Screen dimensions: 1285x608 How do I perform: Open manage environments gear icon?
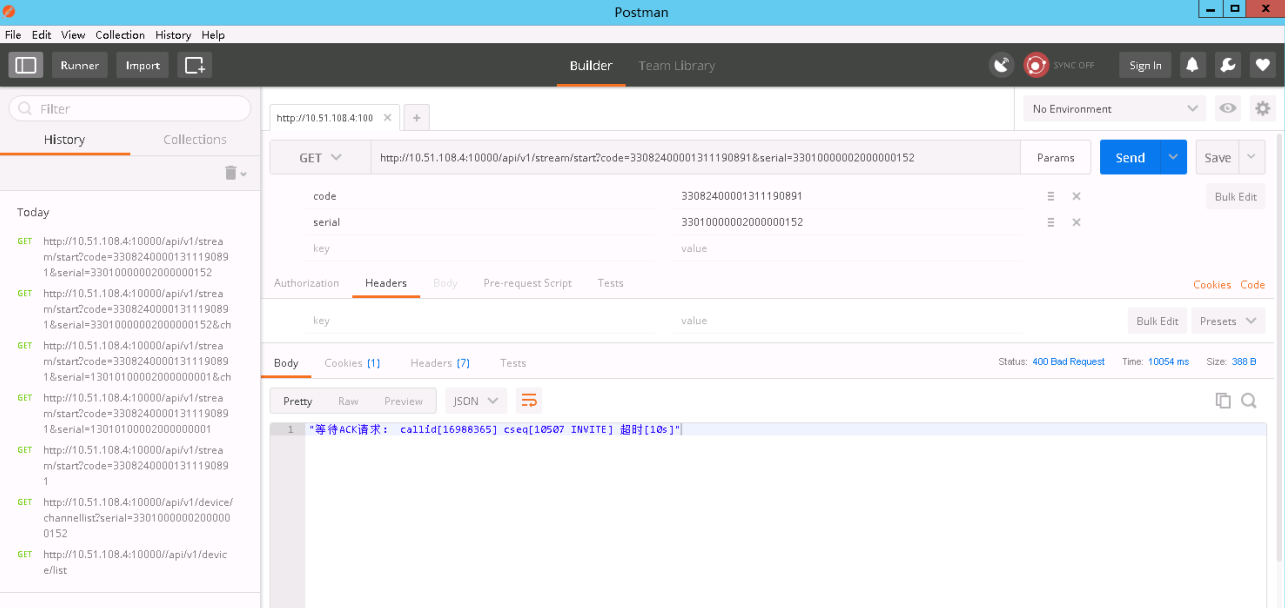1263,108
